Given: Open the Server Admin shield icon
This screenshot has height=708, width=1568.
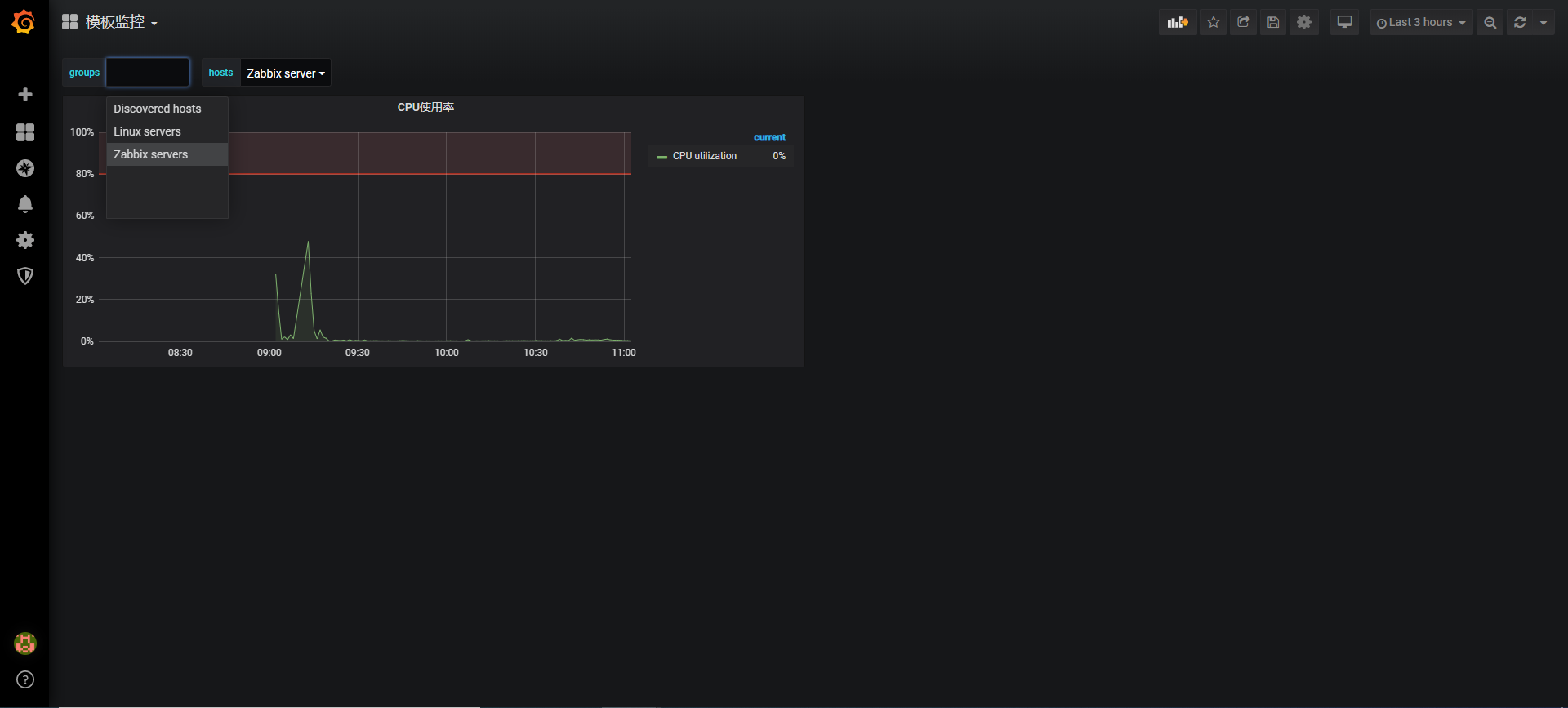Looking at the screenshot, I should (x=25, y=276).
